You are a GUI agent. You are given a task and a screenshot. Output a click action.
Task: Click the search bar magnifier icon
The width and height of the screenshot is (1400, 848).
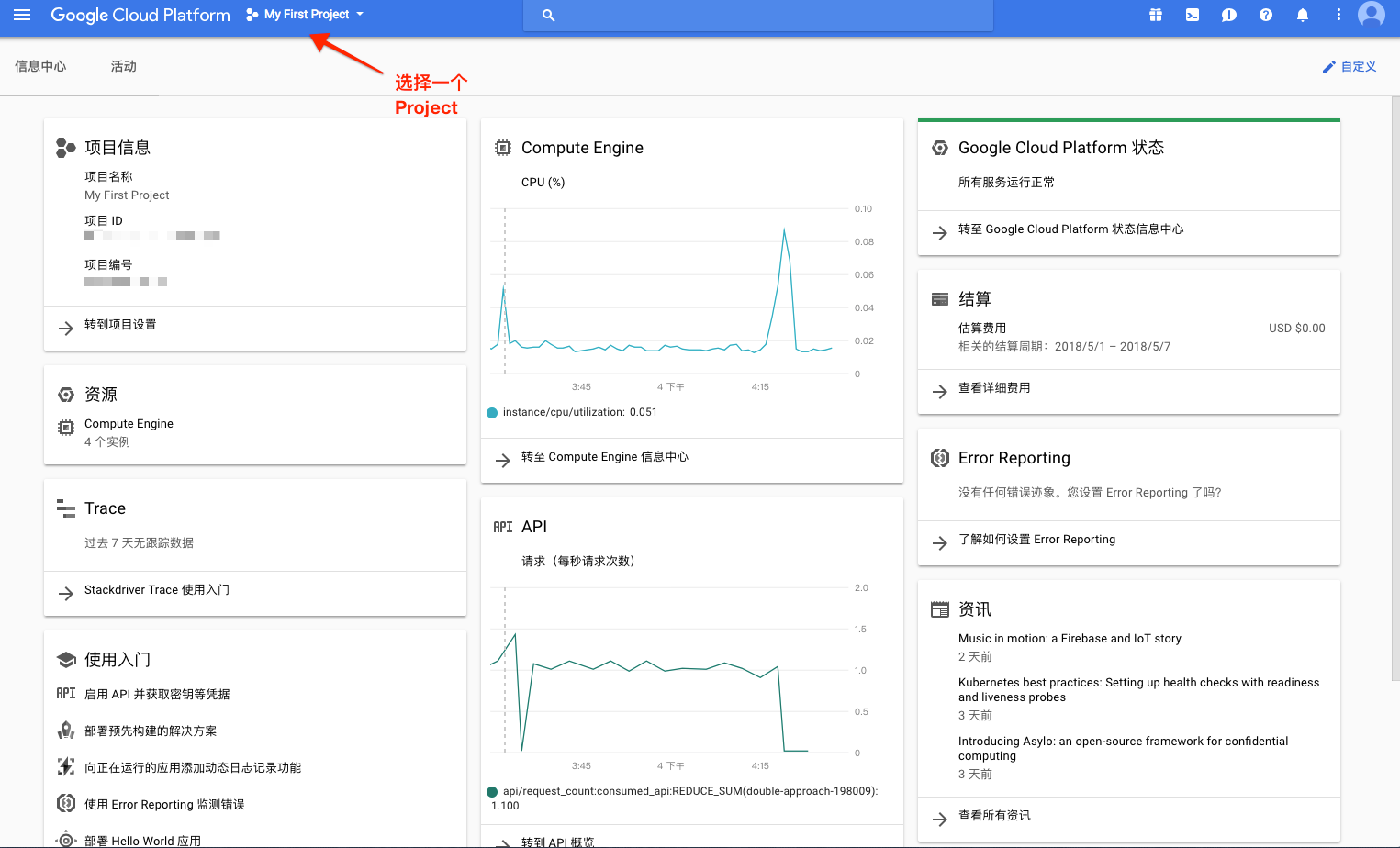coord(548,16)
